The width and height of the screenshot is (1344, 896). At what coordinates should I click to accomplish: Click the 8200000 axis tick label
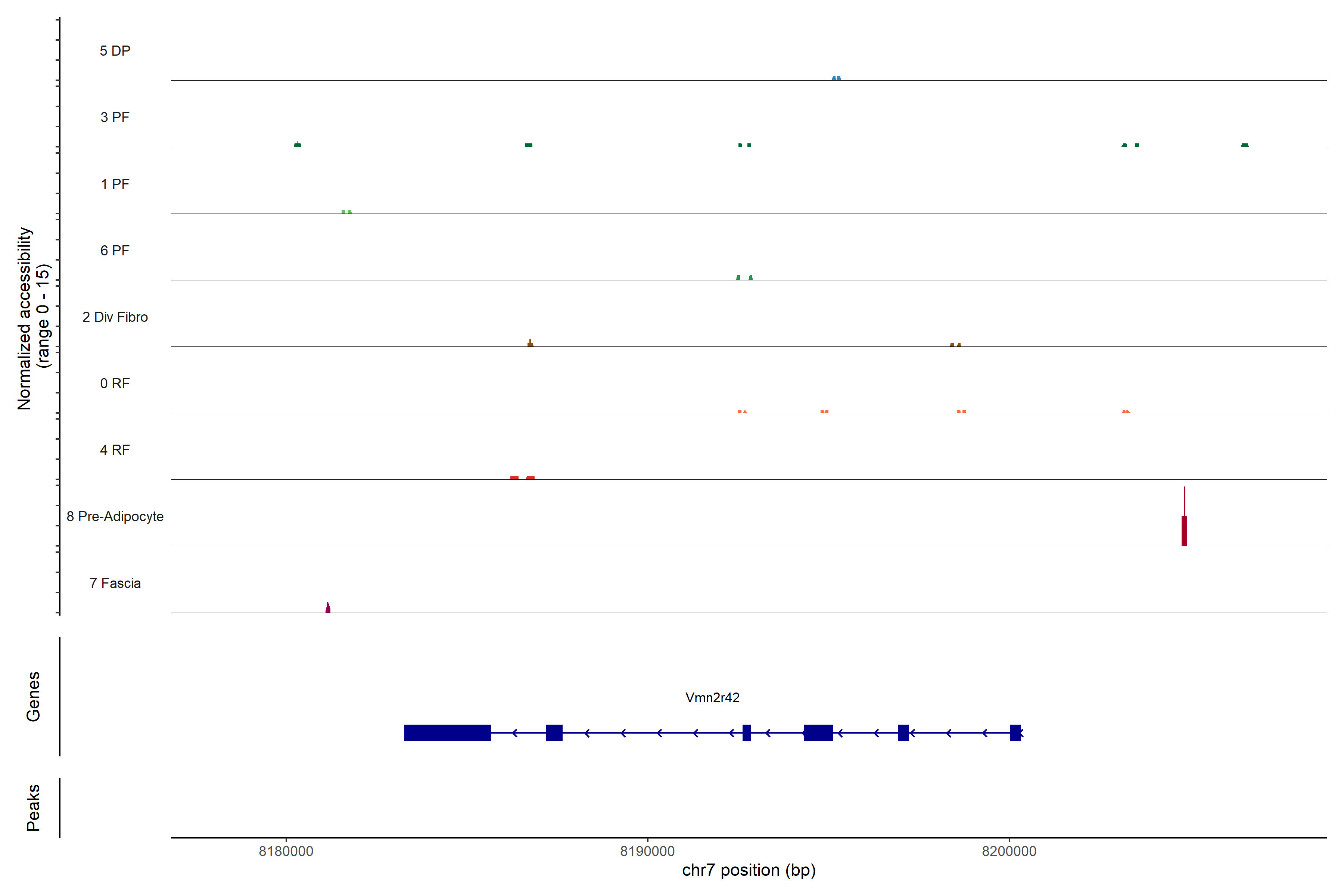point(1009,852)
